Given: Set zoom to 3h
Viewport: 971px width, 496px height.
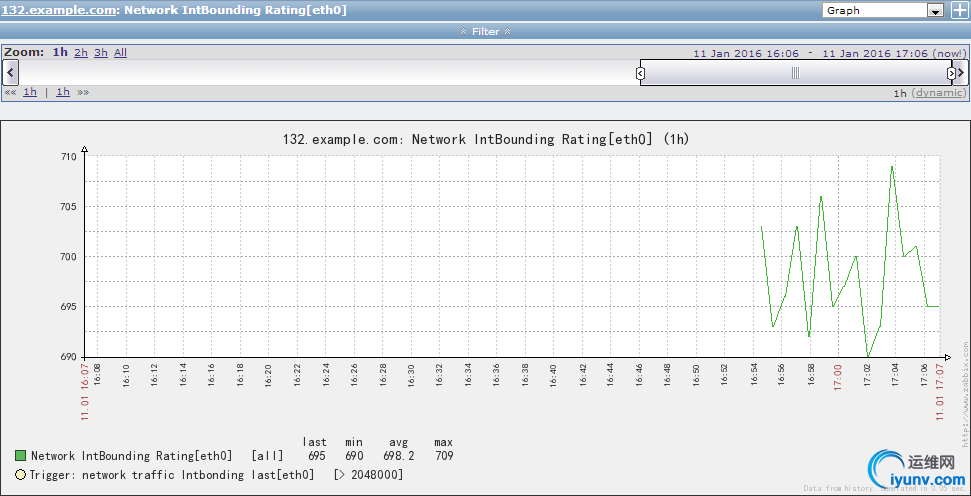Looking at the screenshot, I should (x=101, y=53).
